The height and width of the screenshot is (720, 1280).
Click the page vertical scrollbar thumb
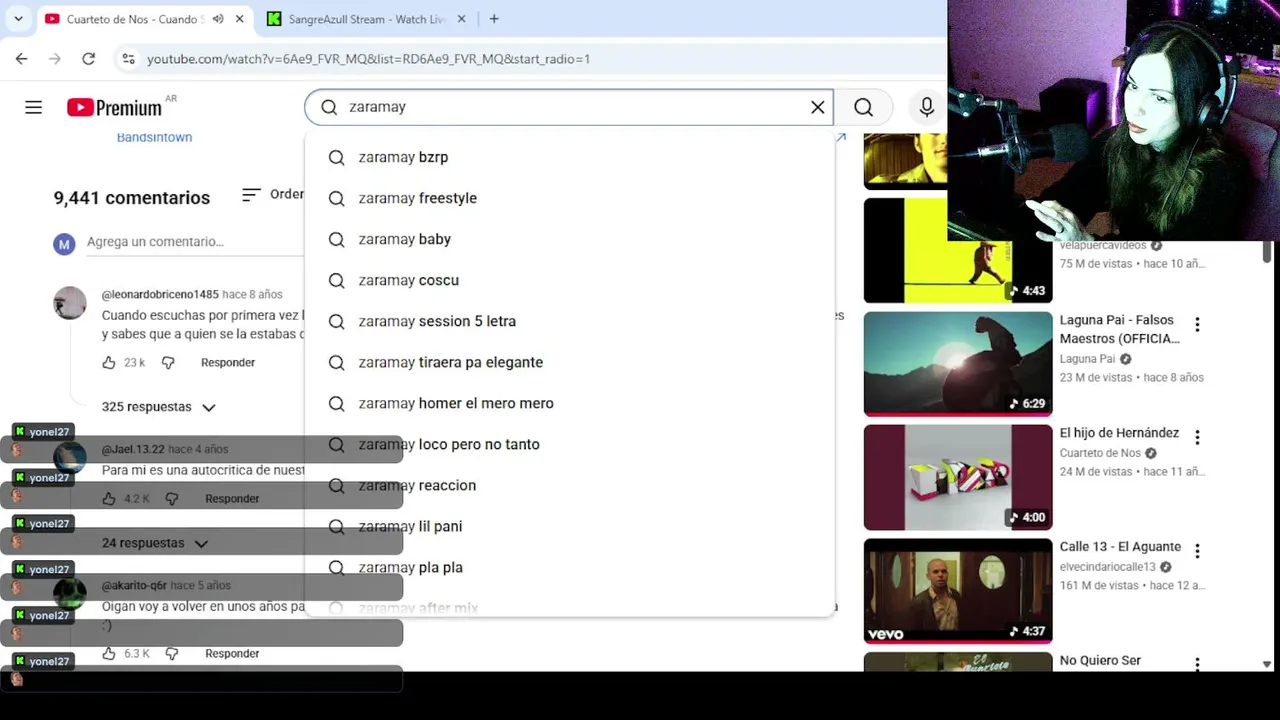pos(1267,251)
